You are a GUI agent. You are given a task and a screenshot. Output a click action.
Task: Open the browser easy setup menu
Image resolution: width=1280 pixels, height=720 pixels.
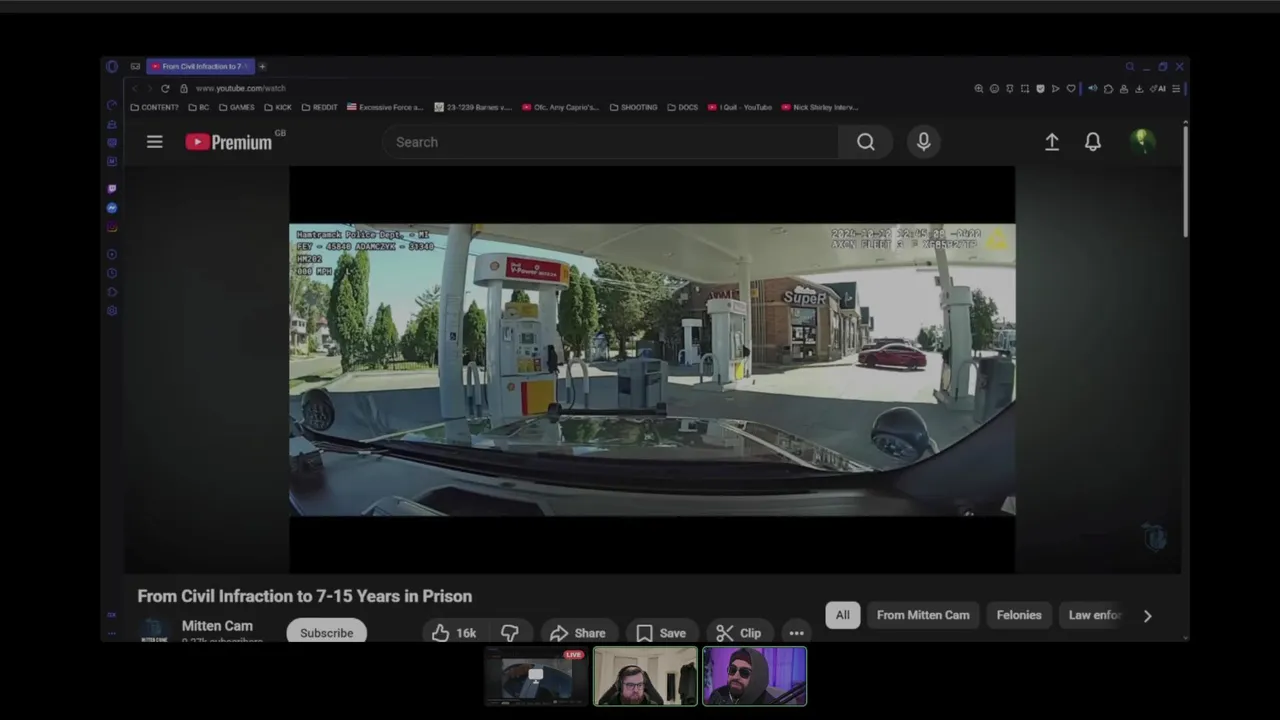click(1176, 89)
